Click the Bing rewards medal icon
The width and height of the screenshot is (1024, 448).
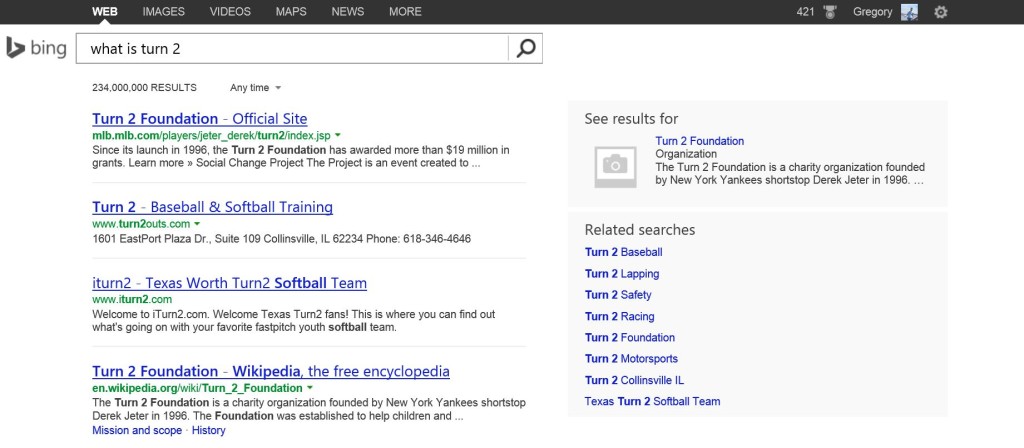(x=830, y=12)
